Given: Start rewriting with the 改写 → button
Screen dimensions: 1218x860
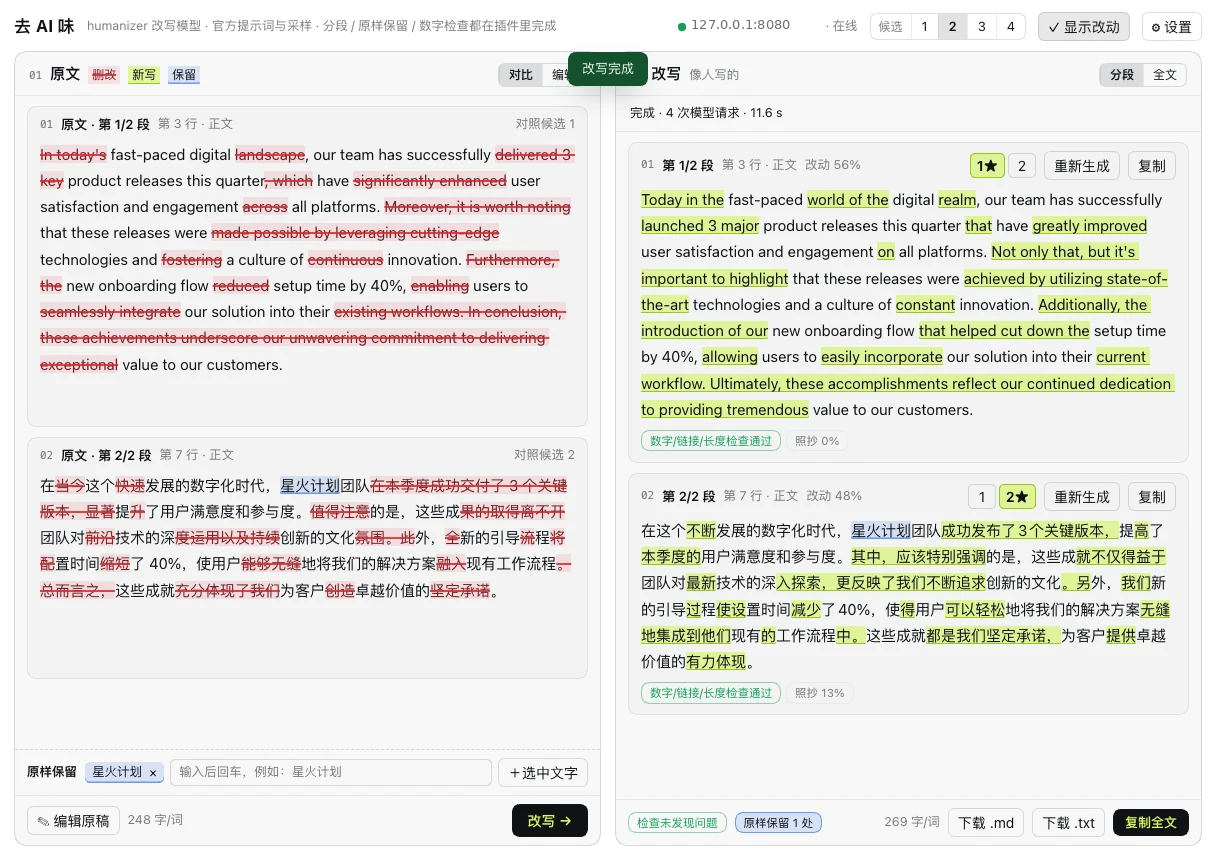Looking at the screenshot, I should click(x=550, y=821).
